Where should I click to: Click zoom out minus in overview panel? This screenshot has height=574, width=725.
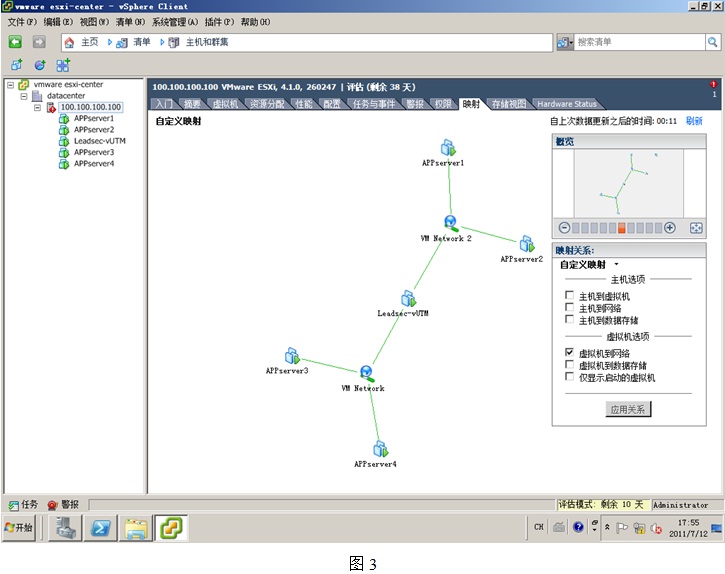click(x=564, y=228)
